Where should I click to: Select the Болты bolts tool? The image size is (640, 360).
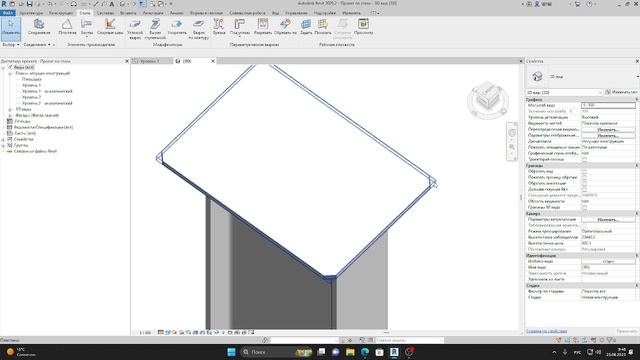pos(87,27)
